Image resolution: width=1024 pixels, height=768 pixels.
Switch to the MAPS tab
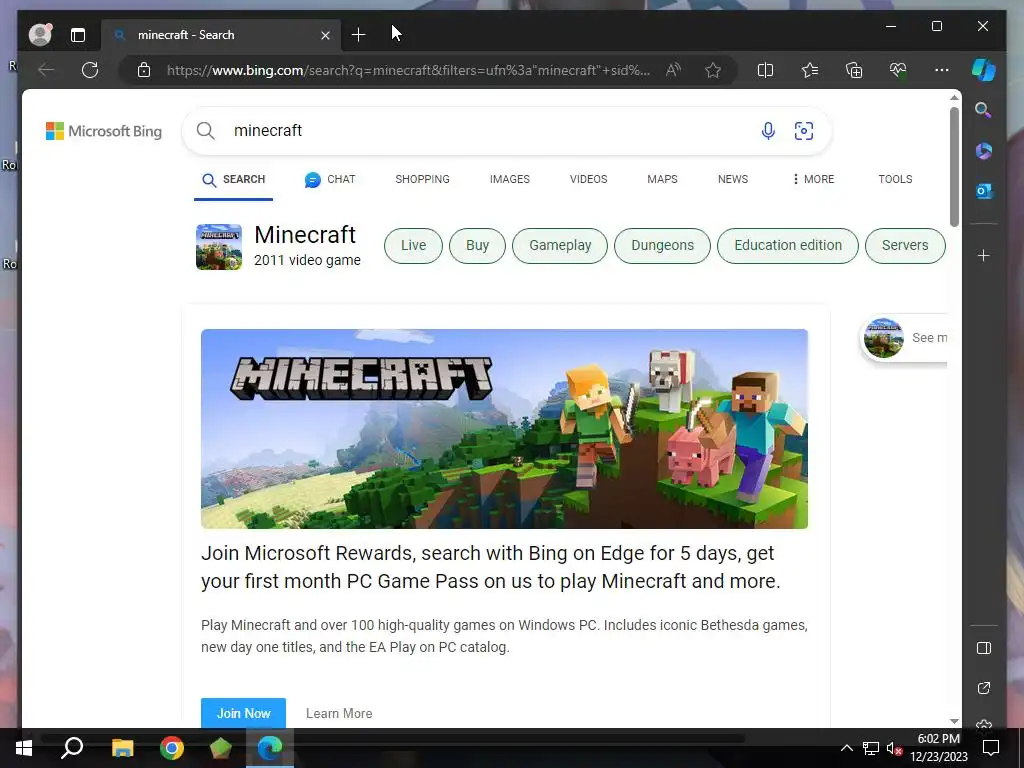pyautogui.click(x=662, y=180)
